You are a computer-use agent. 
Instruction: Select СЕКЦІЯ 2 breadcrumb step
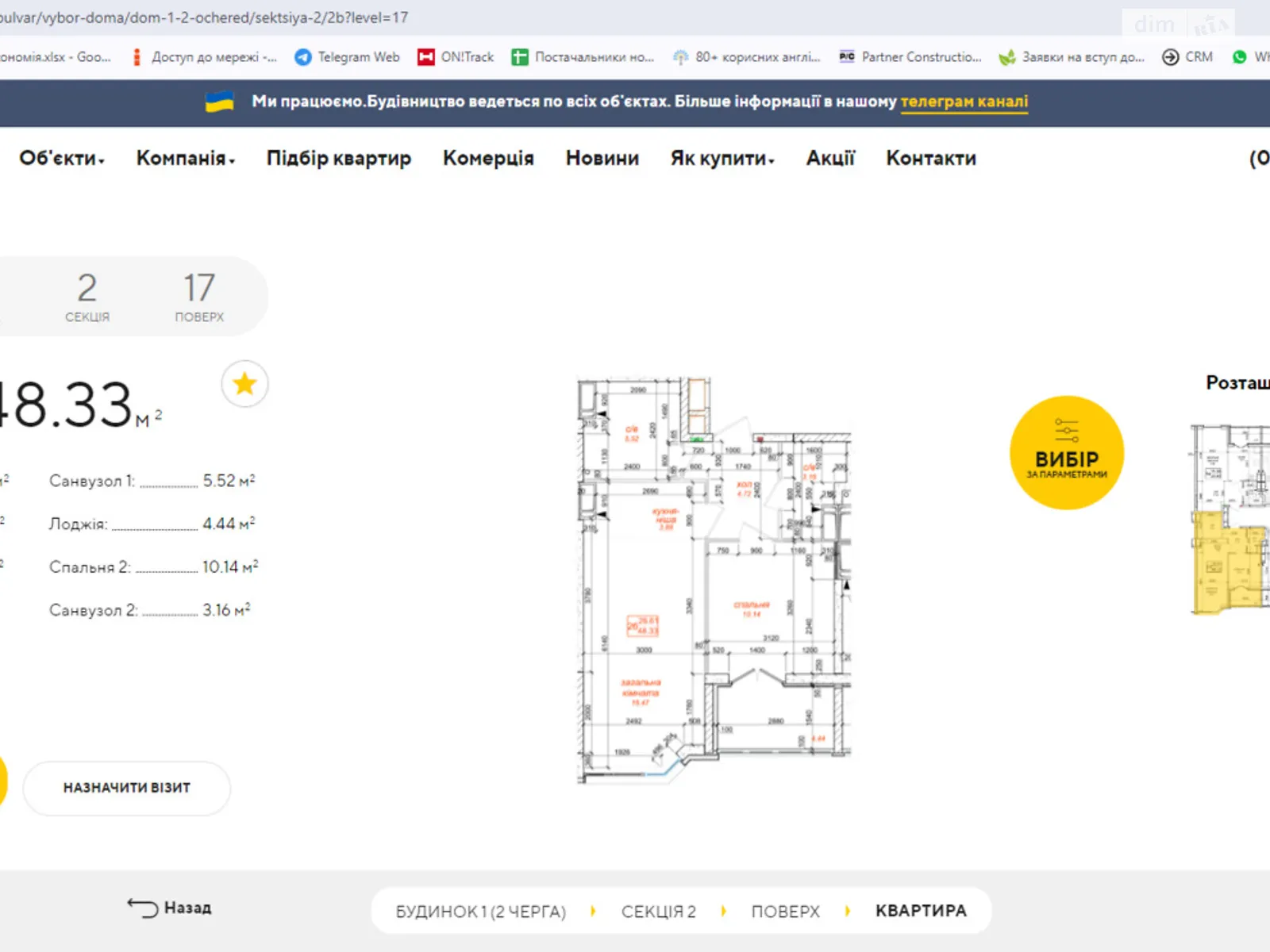coord(659,912)
